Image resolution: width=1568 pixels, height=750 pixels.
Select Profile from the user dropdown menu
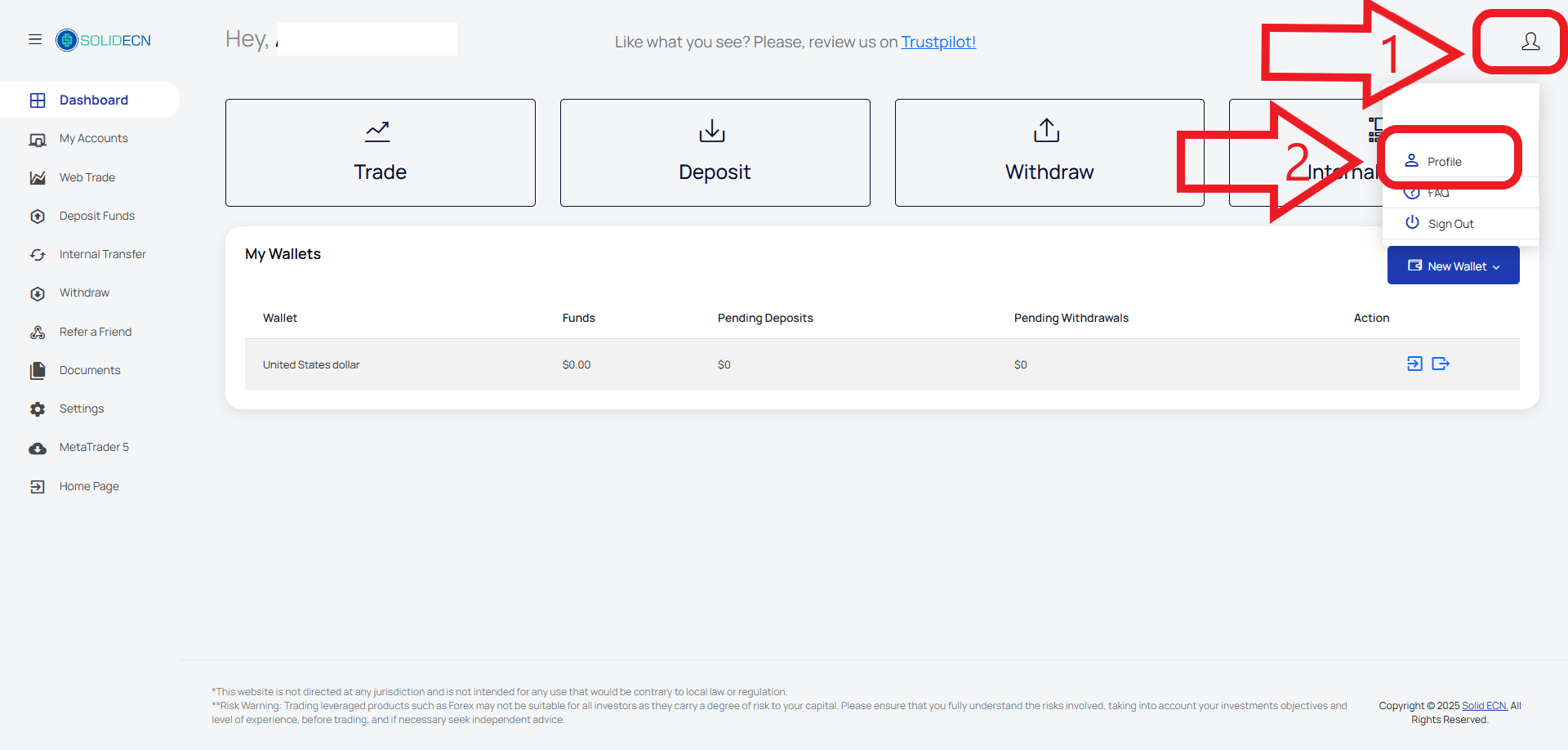[x=1445, y=161]
